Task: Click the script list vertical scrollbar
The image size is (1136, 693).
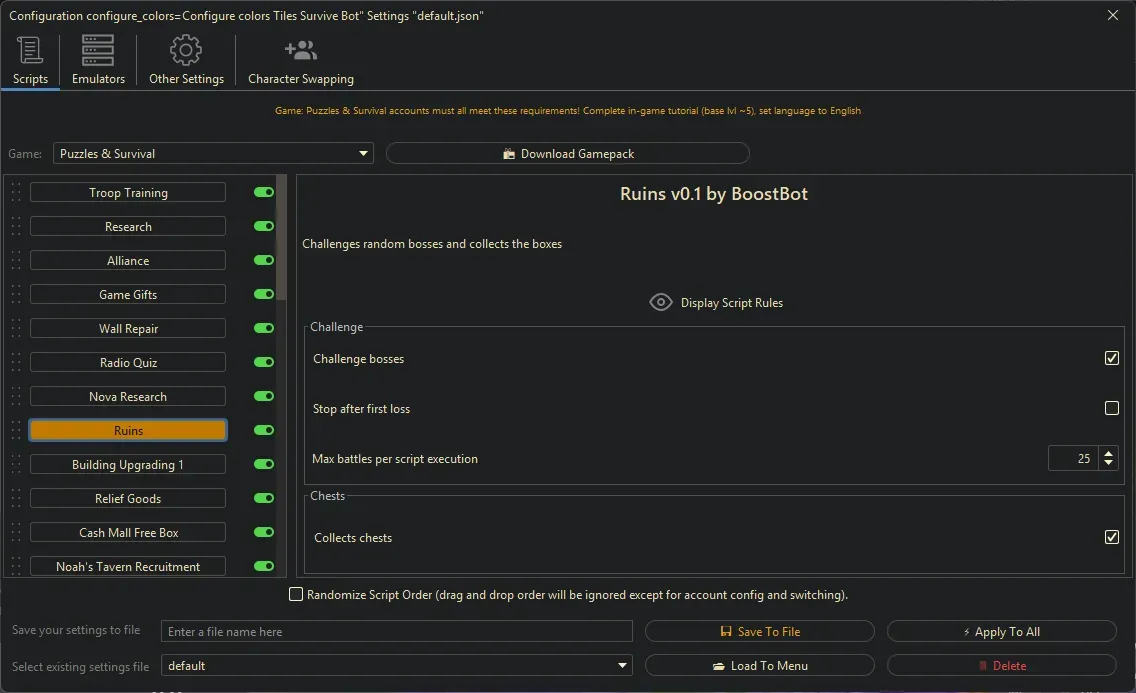Action: coord(282,240)
